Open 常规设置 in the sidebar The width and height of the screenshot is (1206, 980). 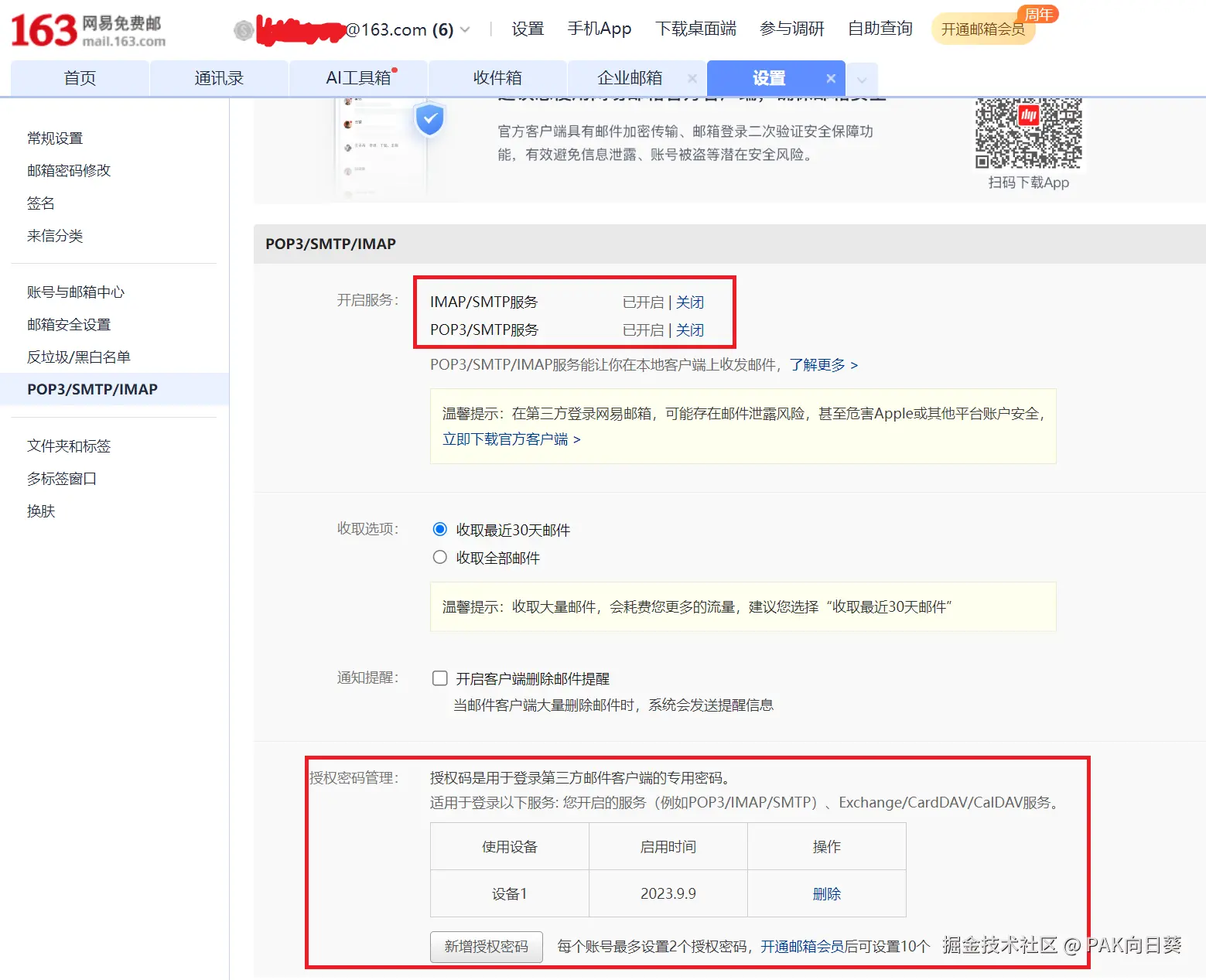(55, 138)
